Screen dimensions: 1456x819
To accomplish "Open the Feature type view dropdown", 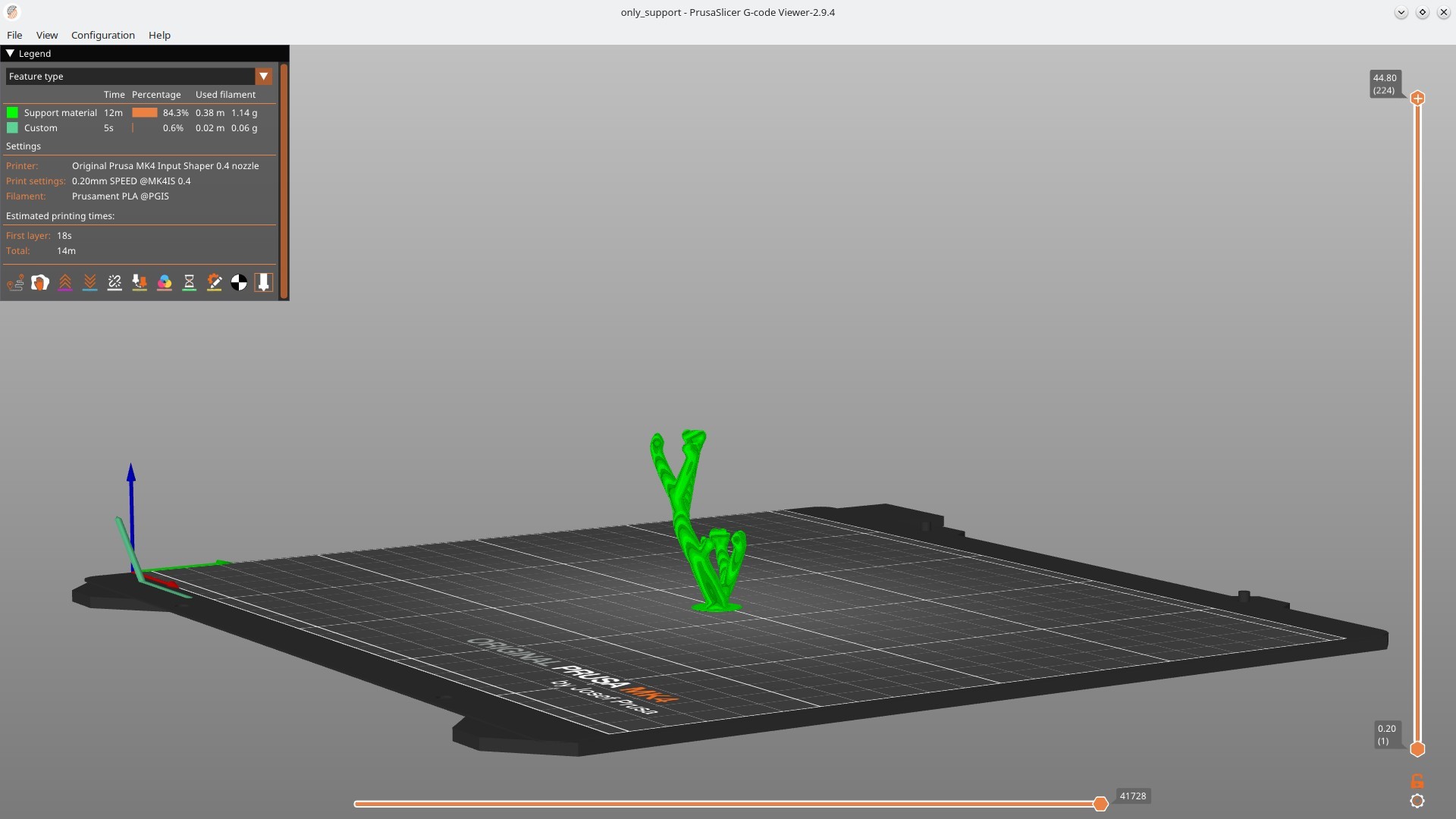I will click(x=139, y=77).
